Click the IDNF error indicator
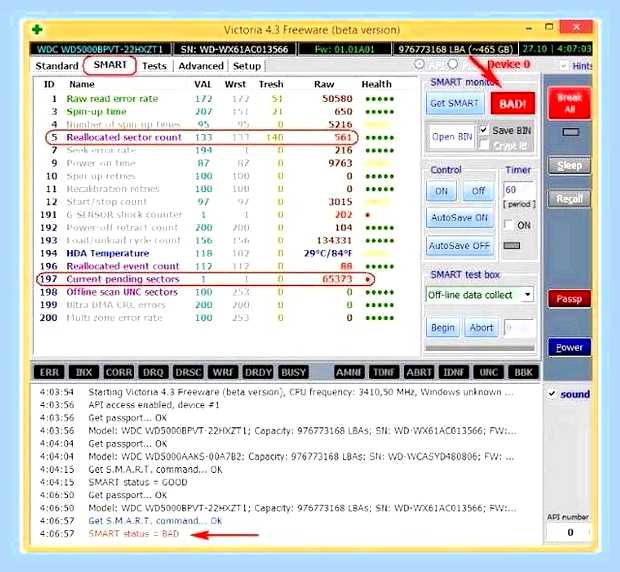Viewport: 620px width, 572px height. point(454,372)
